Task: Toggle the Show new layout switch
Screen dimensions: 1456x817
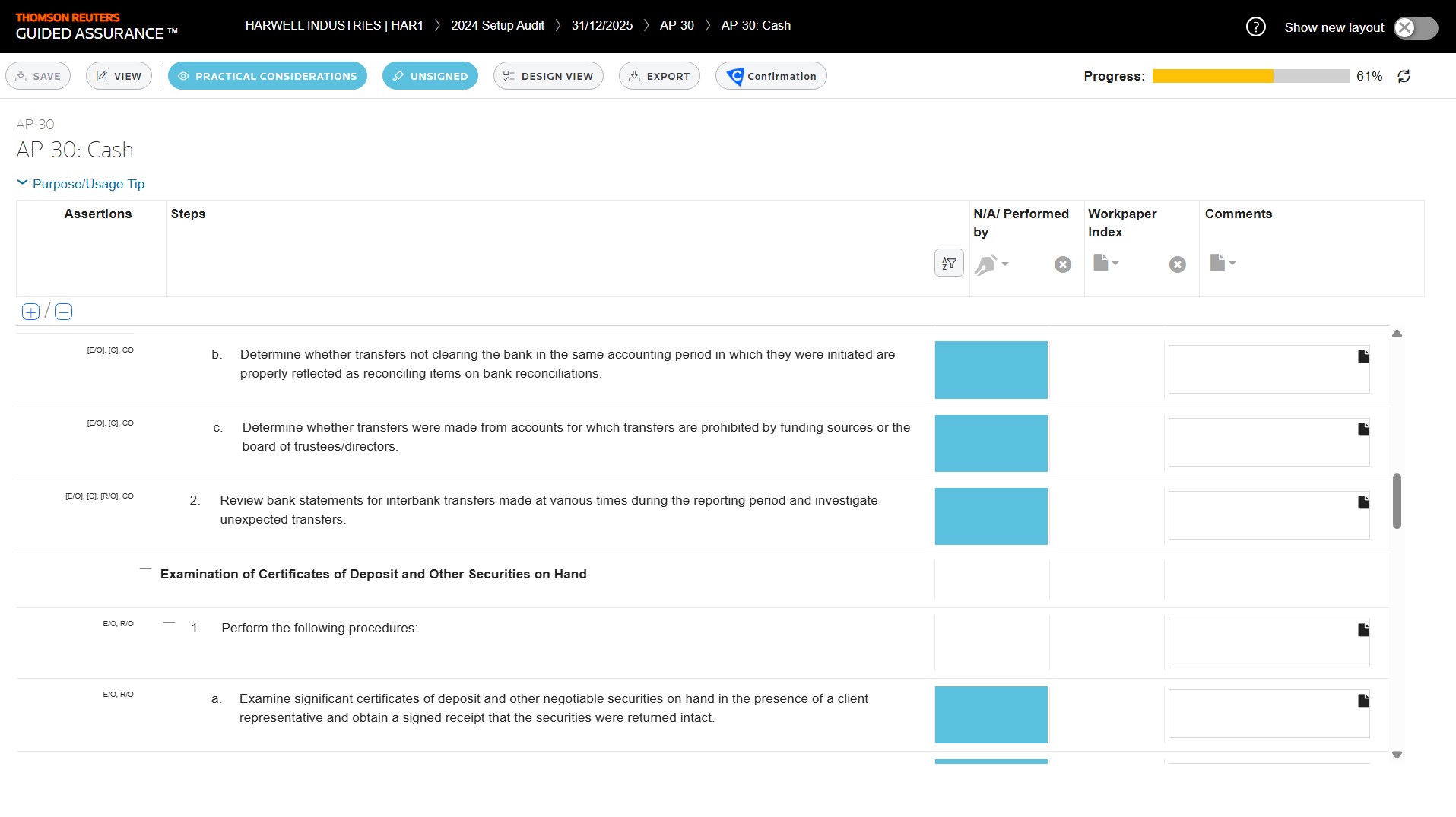Action: 1415,28
